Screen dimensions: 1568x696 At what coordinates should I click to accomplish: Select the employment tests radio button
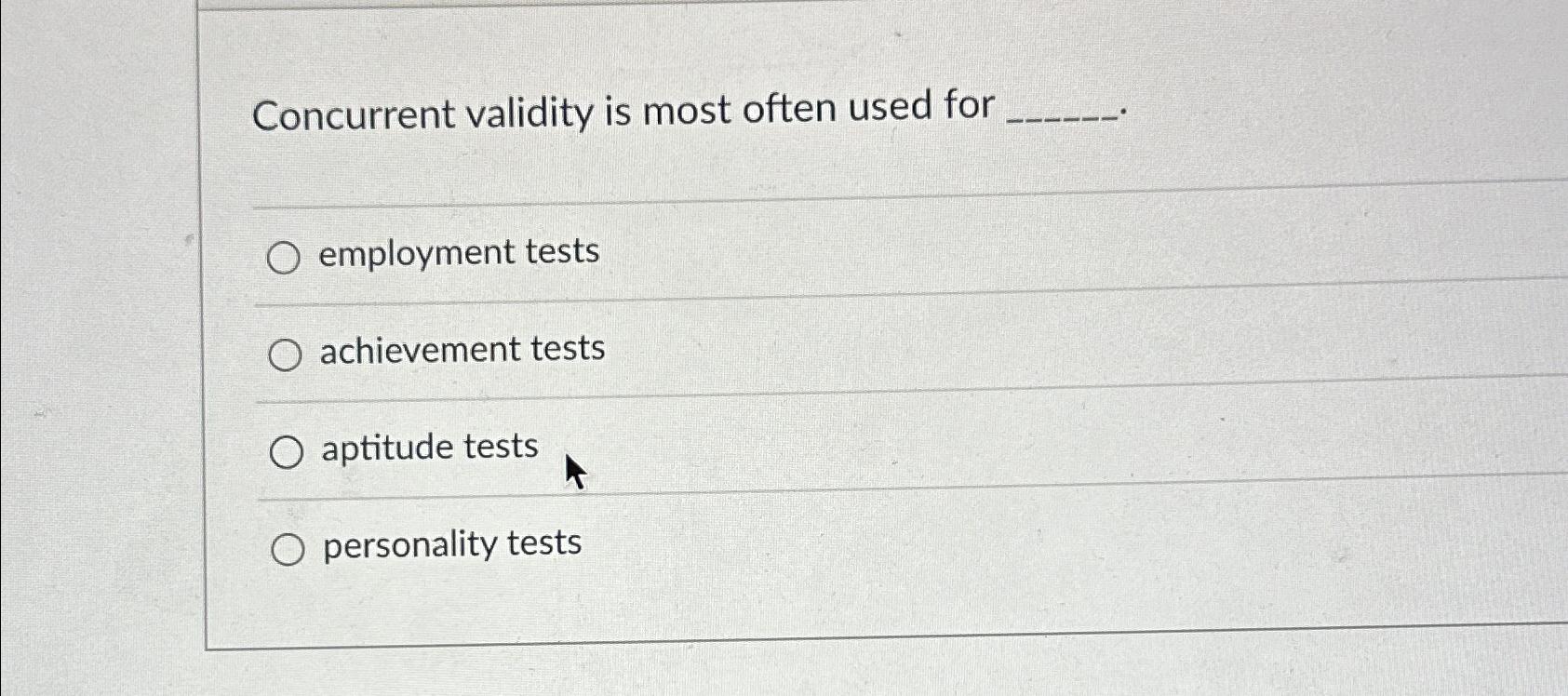[x=286, y=257]
